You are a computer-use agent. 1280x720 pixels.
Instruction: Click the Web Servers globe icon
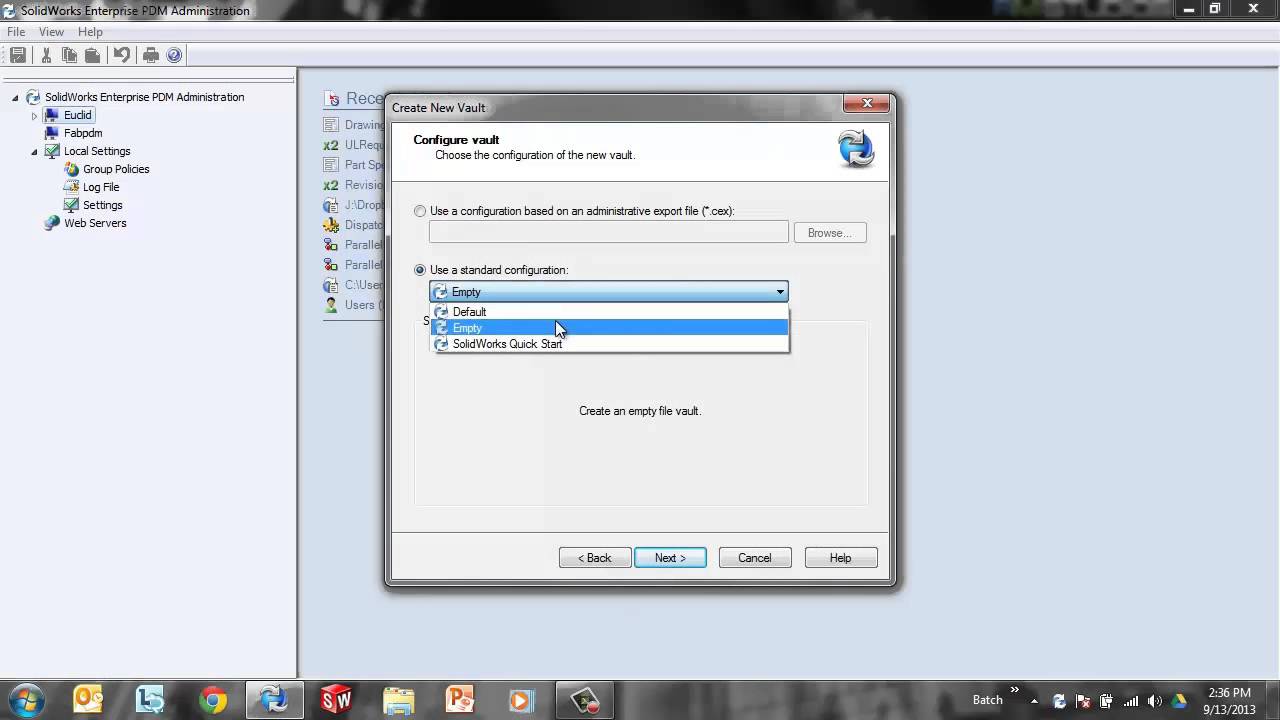tap(52, 223)
